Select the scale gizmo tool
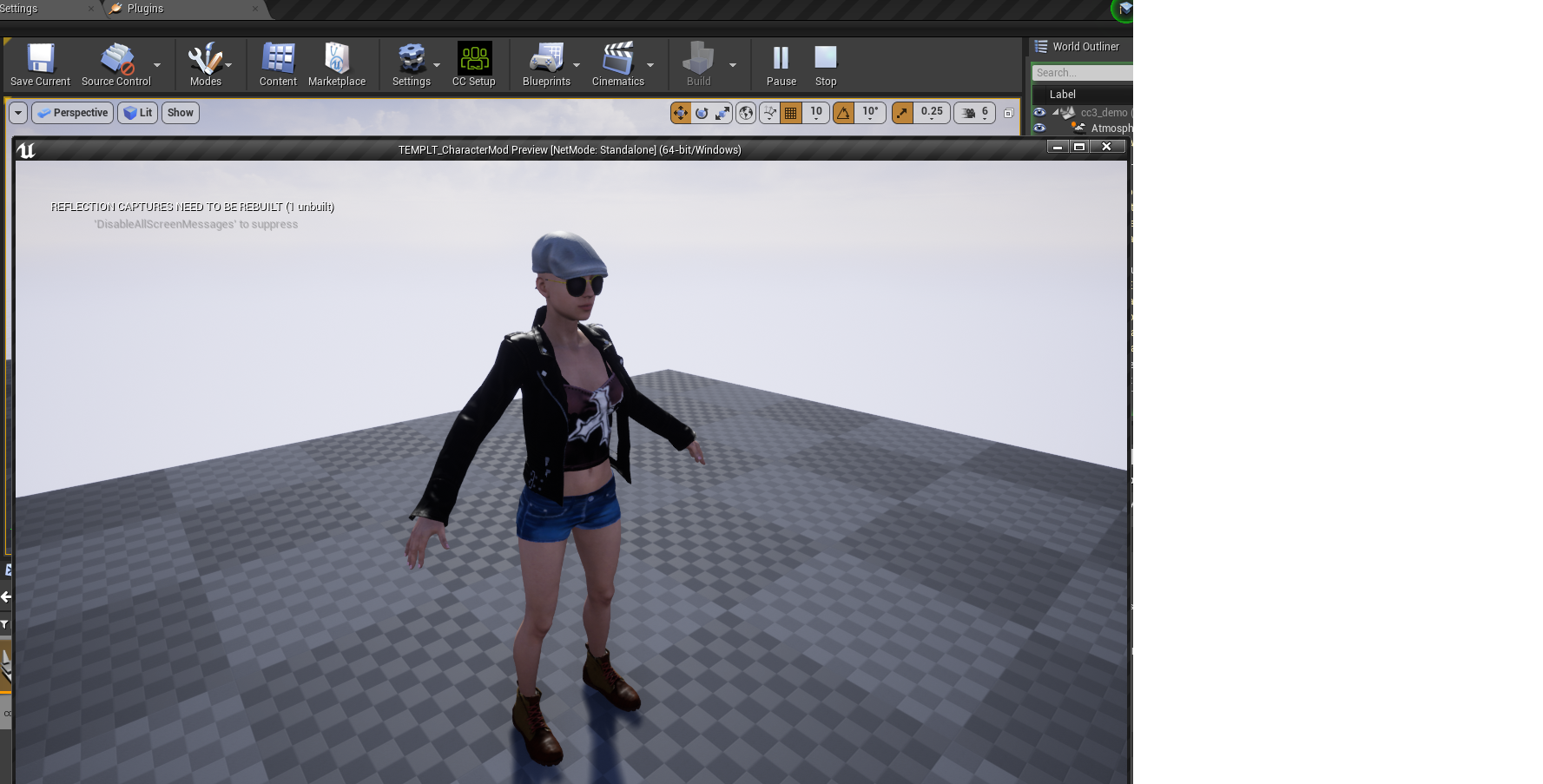Image resolution: width=1543 pixels, height=784 pixels. click(722, 113)
